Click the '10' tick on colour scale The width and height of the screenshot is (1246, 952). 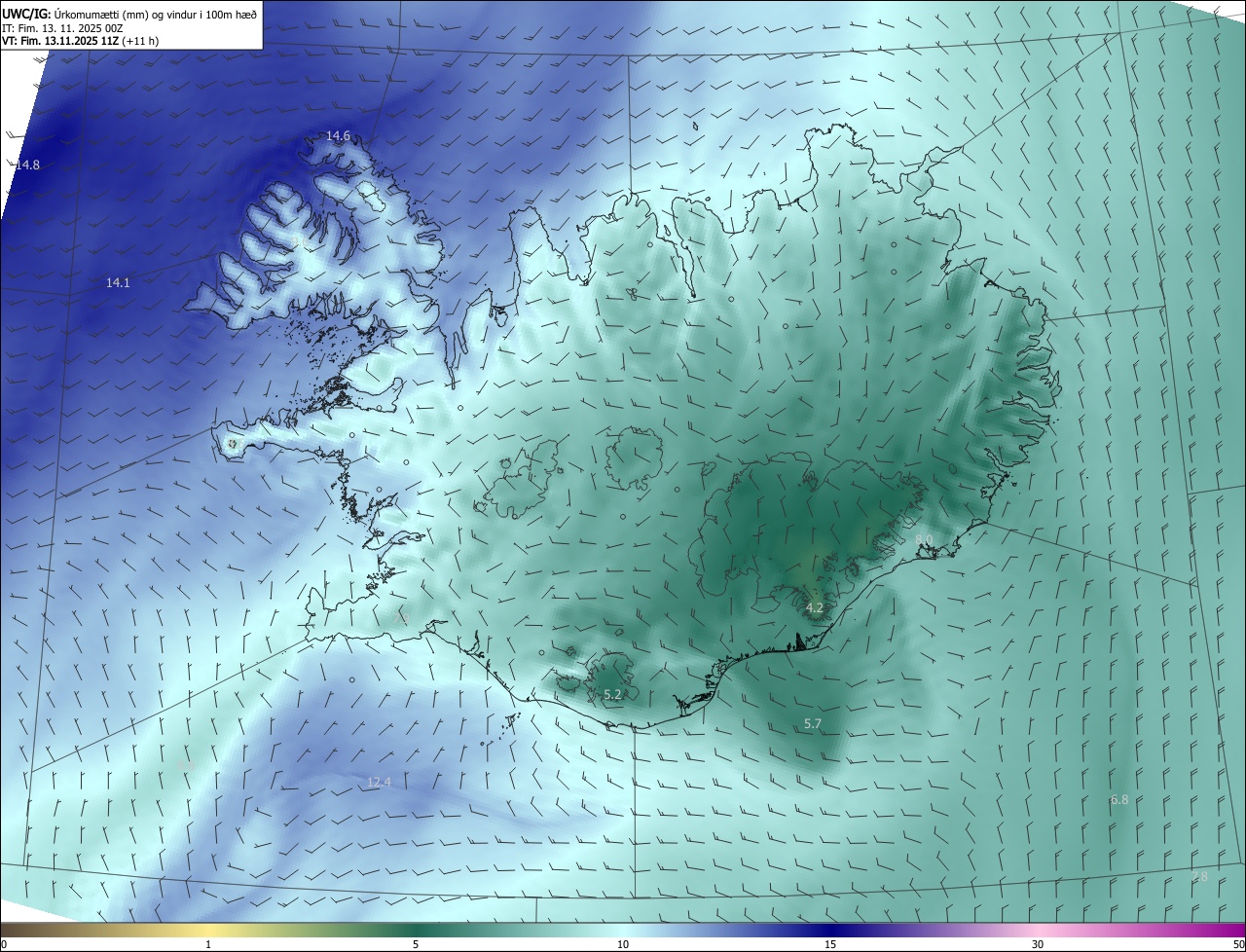coord(623,944)
